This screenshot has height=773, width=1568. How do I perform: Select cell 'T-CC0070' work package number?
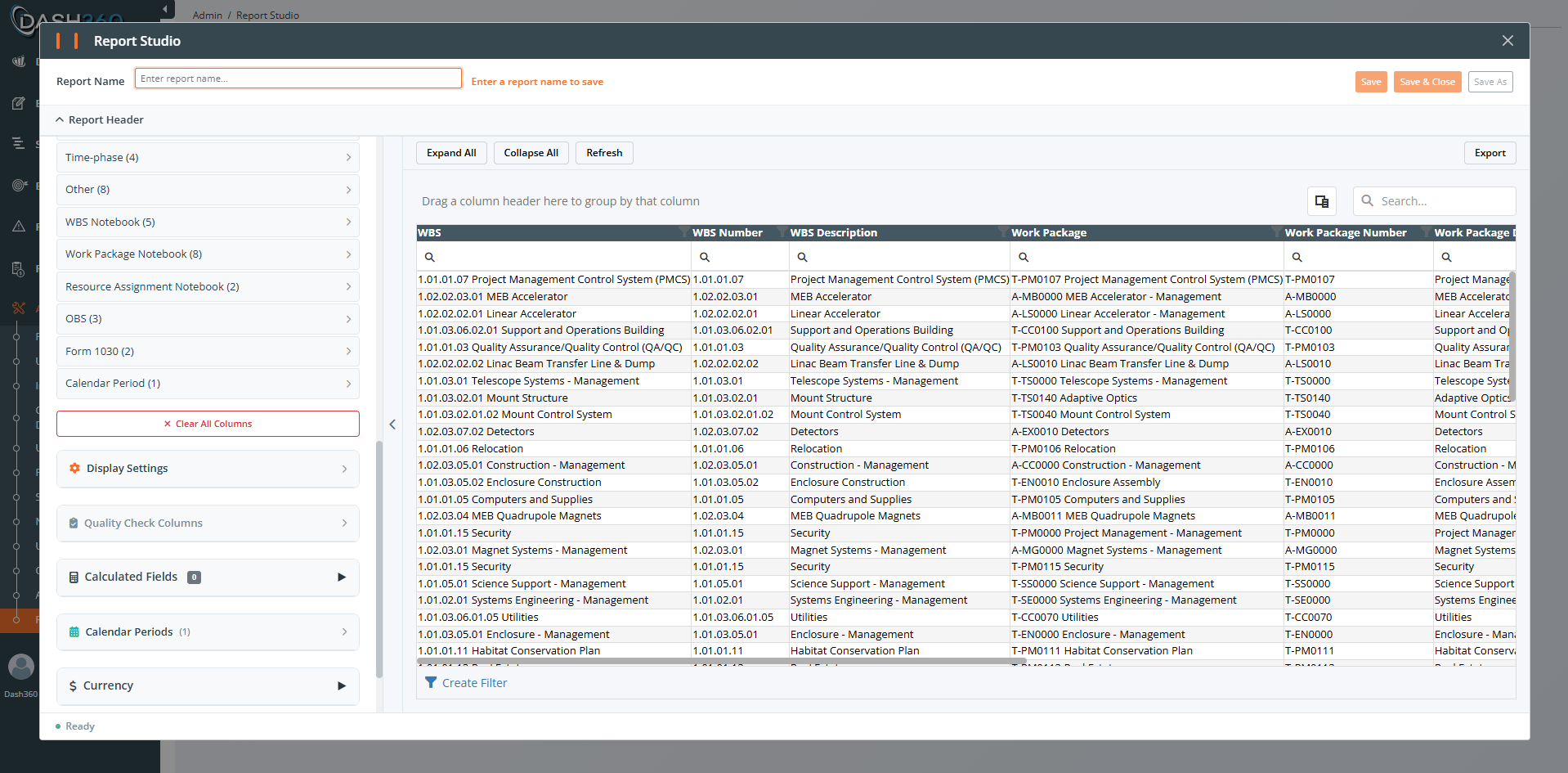point(1358,617)
